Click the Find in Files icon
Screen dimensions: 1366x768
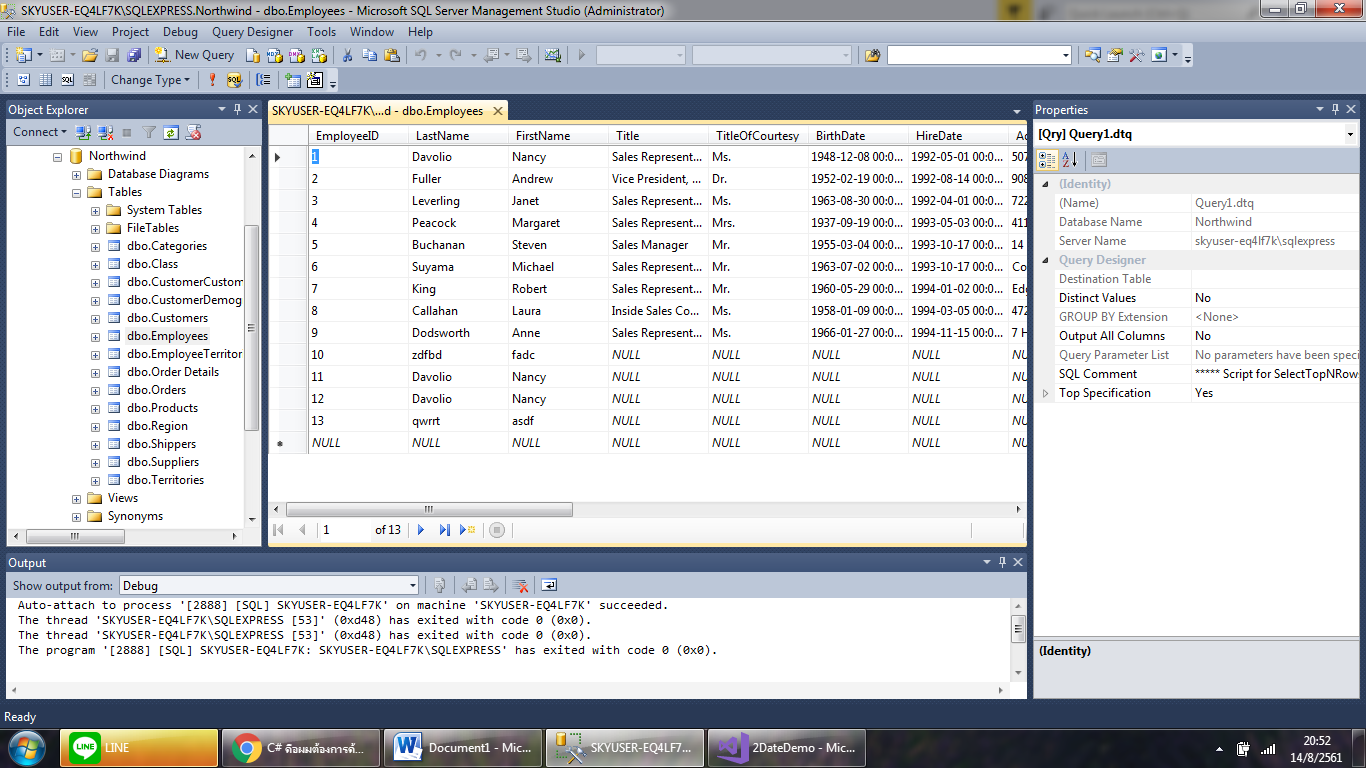click(872, 55)
